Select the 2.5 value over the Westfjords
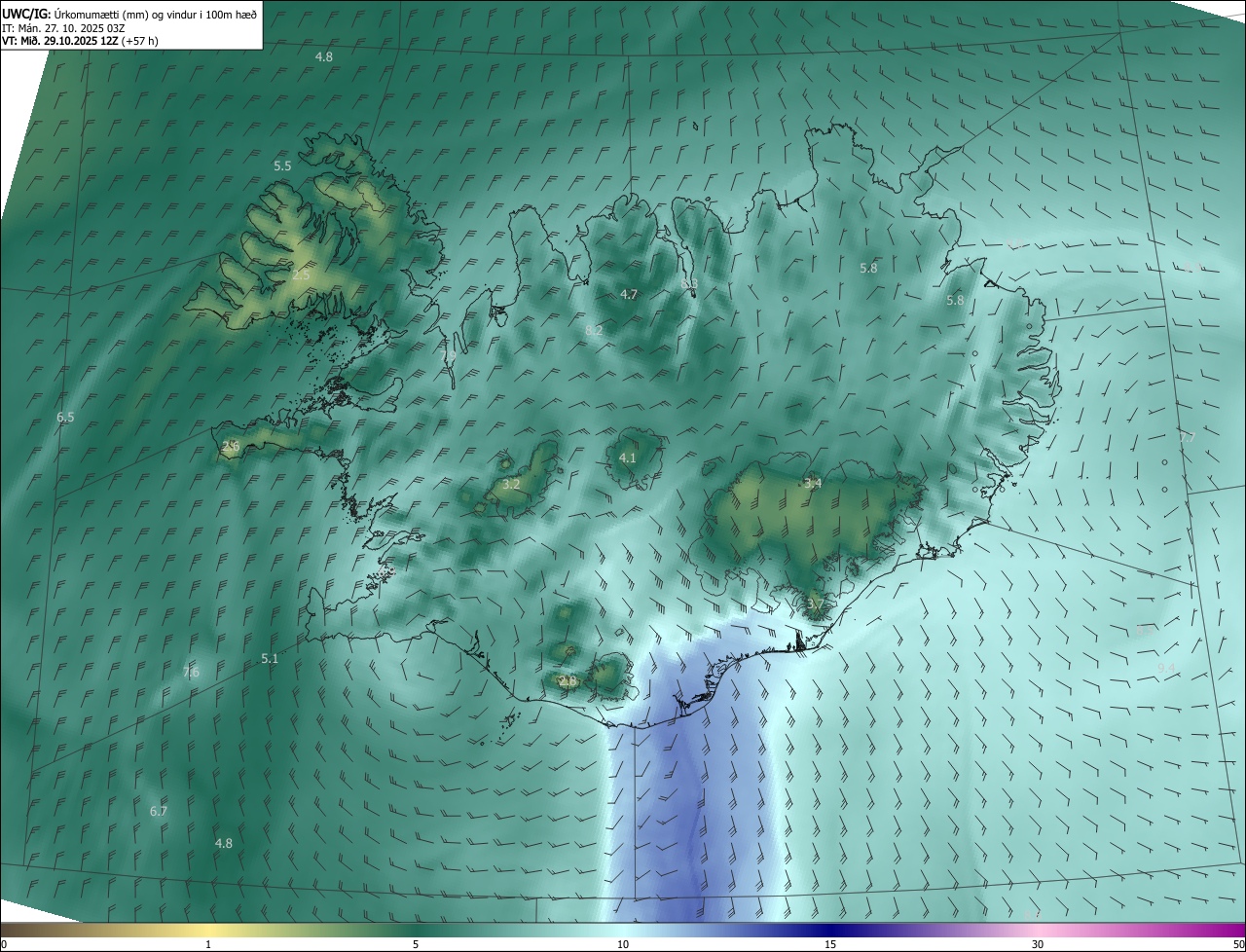1246x952 pixels. click(301, 275)
